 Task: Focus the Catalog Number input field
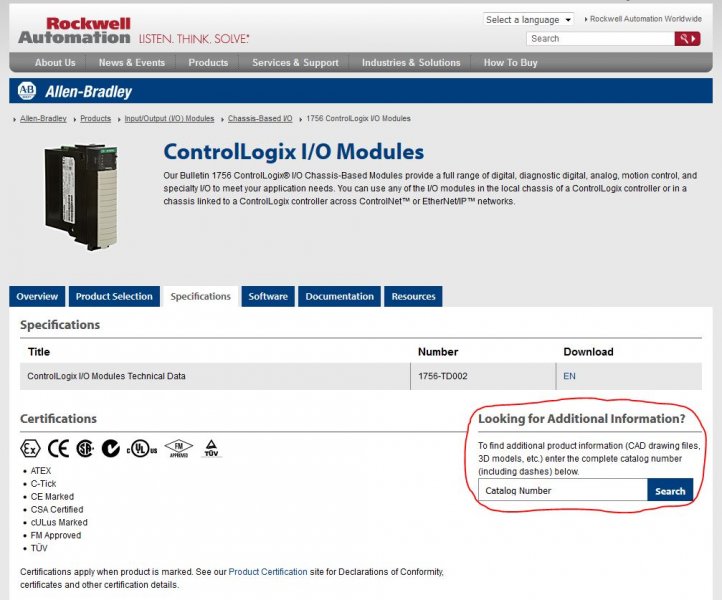[563, 490]
